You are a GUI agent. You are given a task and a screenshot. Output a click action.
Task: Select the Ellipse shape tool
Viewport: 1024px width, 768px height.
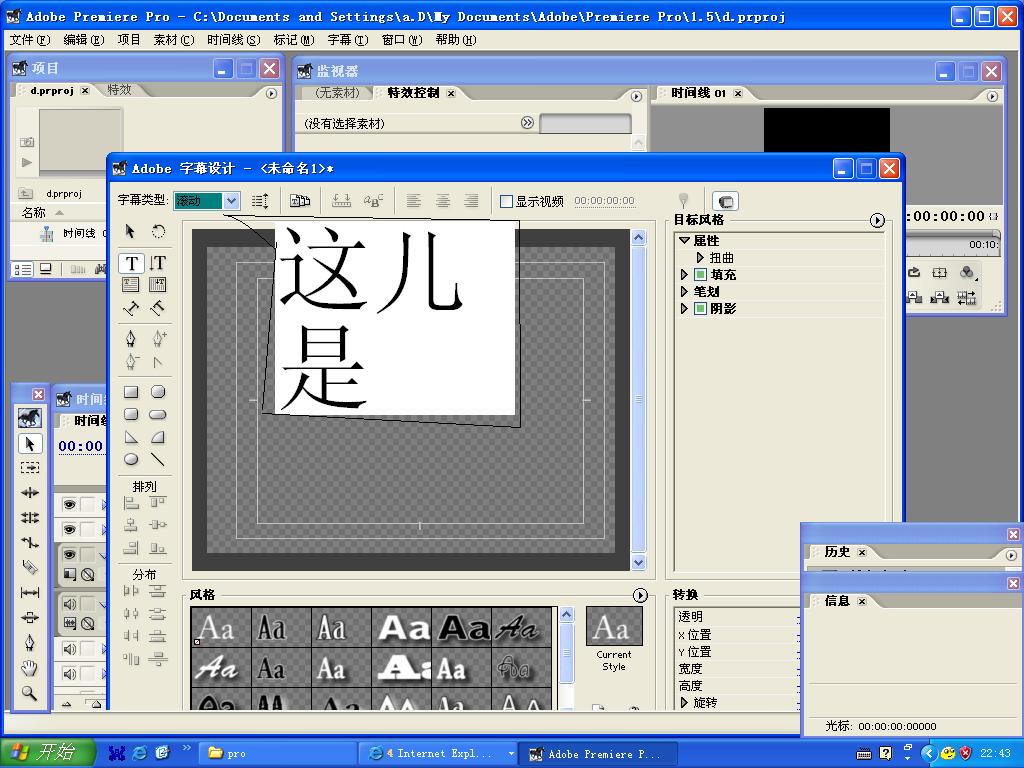[131, 459]
